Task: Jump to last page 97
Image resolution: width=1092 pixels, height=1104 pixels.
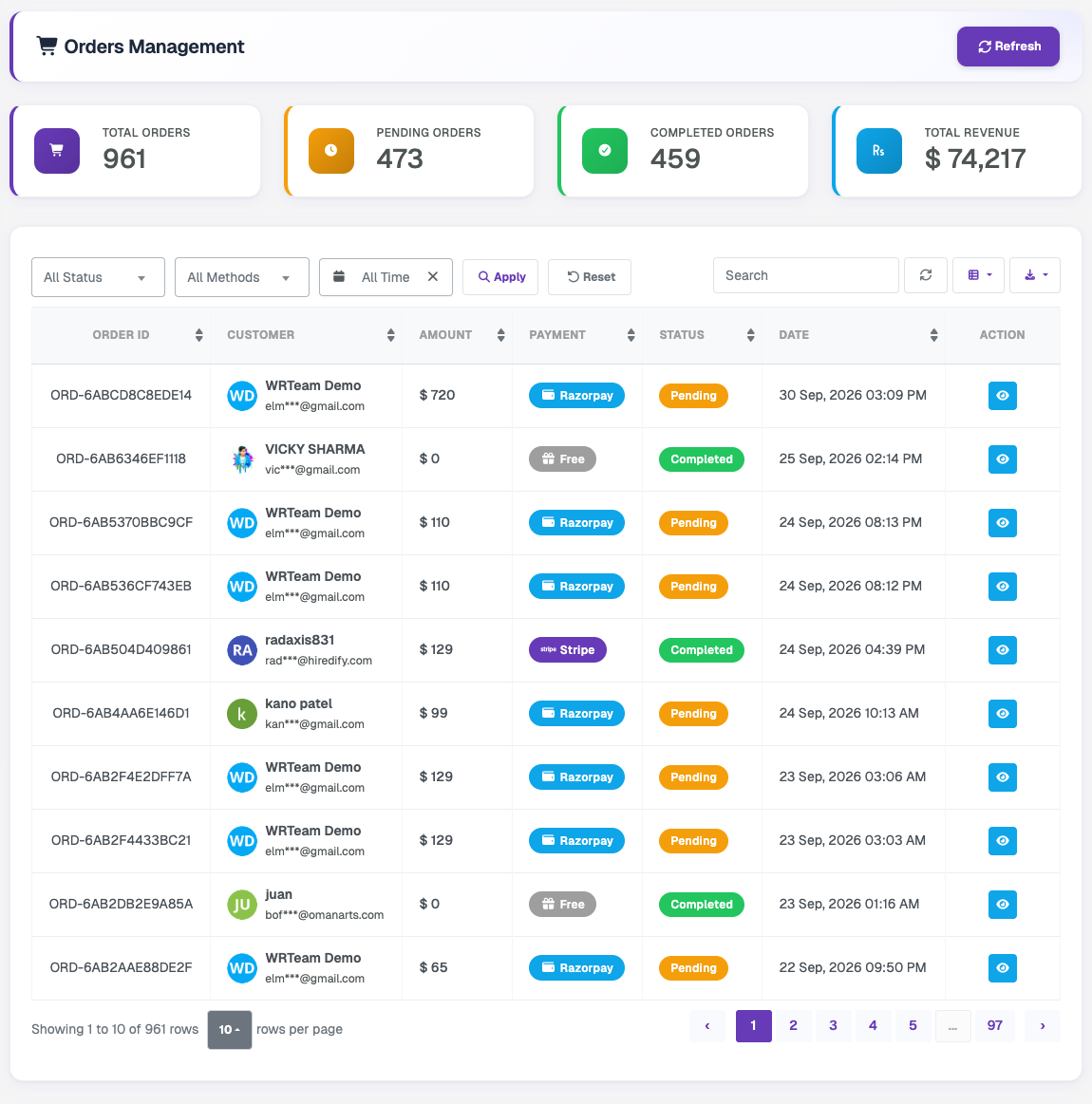Action: (995, 1026)
